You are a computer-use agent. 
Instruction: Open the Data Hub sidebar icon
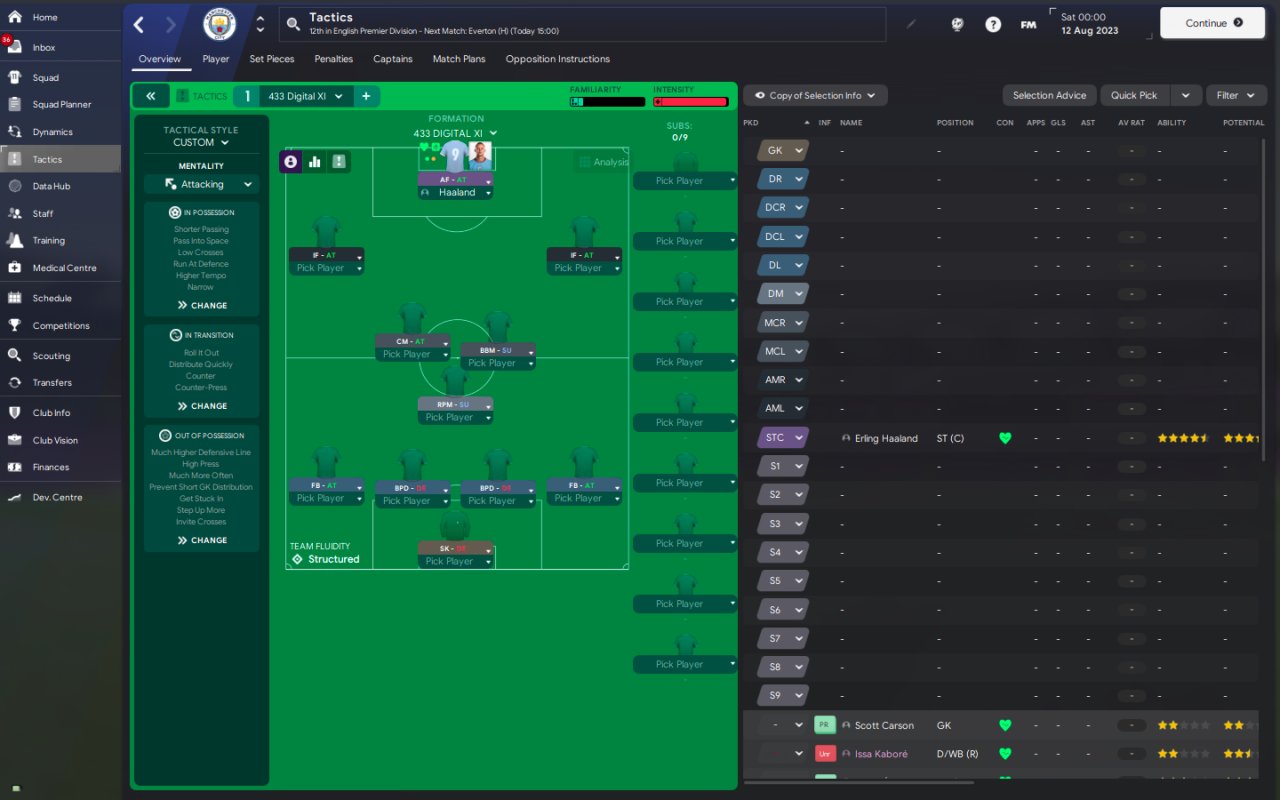pos(15,186)
